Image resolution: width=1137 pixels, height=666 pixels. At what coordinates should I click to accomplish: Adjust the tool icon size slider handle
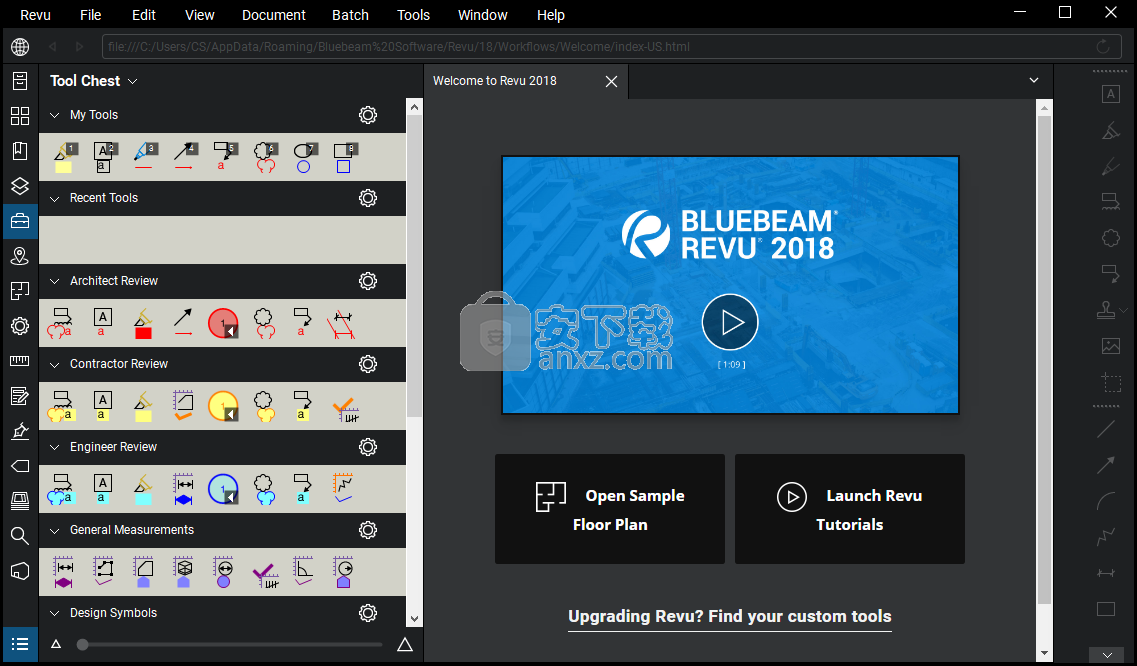click(x=83, y=644)
